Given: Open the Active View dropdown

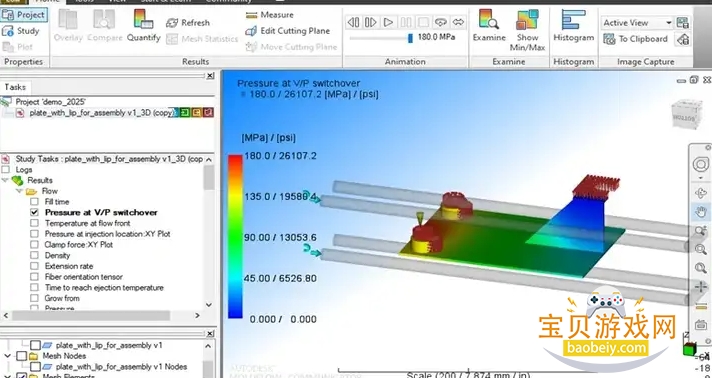Looking at the screenshot, I should 668,23.
